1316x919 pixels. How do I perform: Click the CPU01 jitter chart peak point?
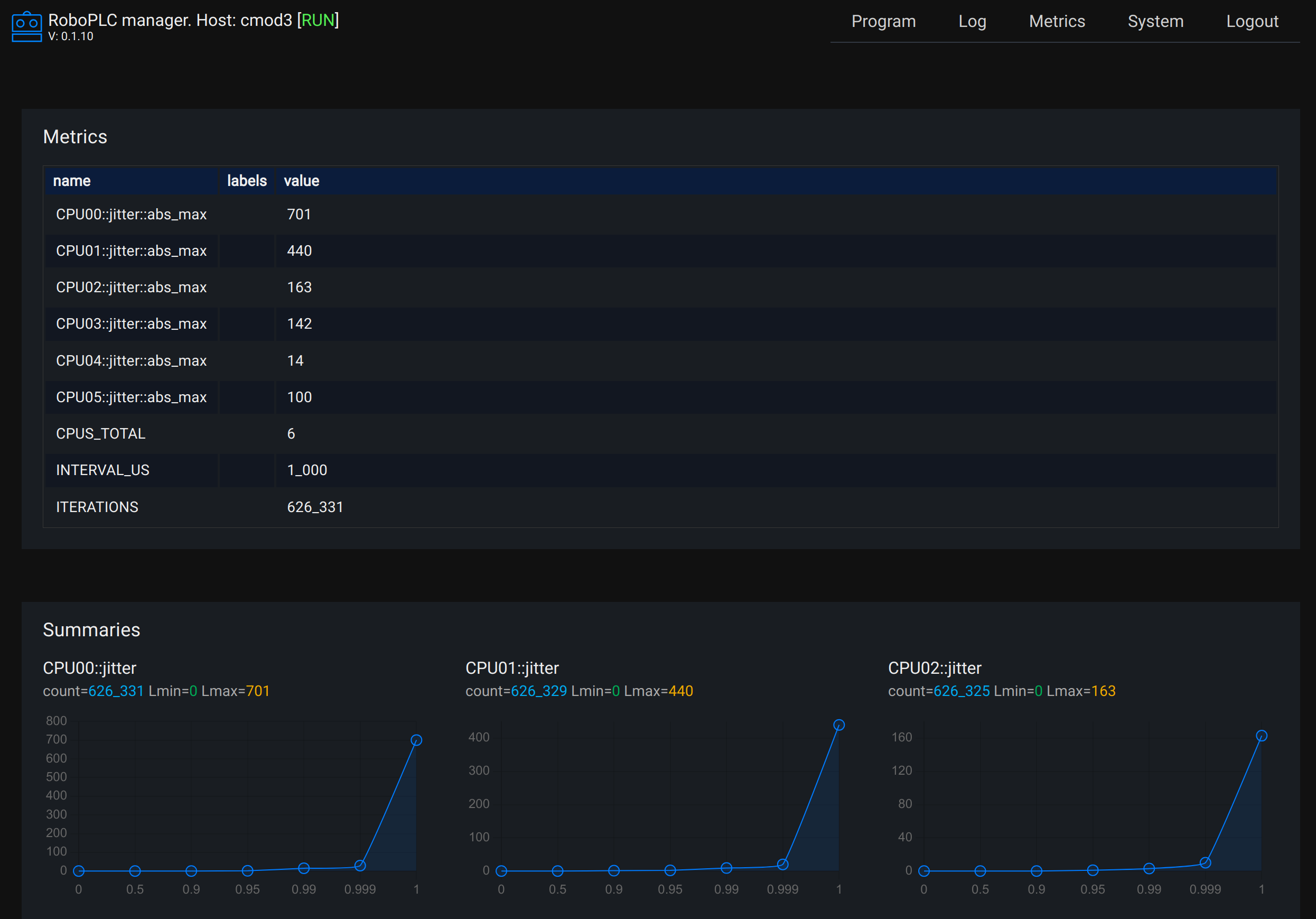click(x=838, y=725)
